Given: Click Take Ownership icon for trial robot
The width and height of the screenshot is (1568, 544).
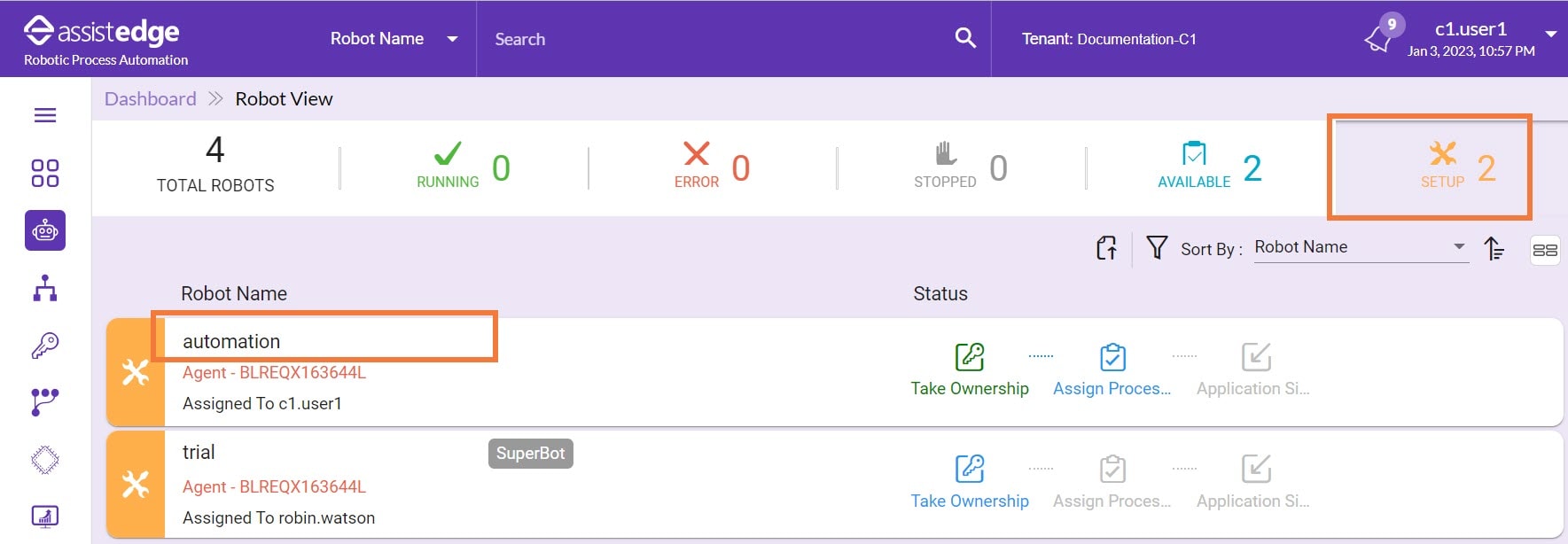Looking at the screenshot, I should [970, 469].
